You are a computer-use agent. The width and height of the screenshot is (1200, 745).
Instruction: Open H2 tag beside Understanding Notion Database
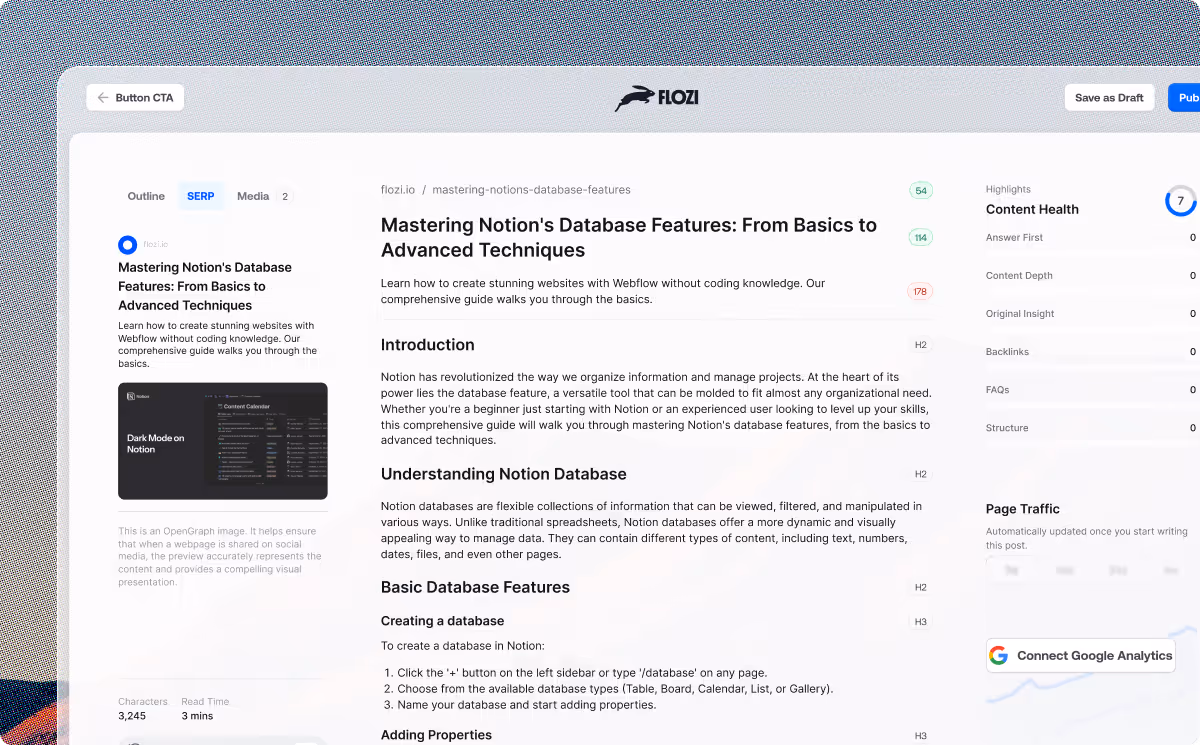921,474
